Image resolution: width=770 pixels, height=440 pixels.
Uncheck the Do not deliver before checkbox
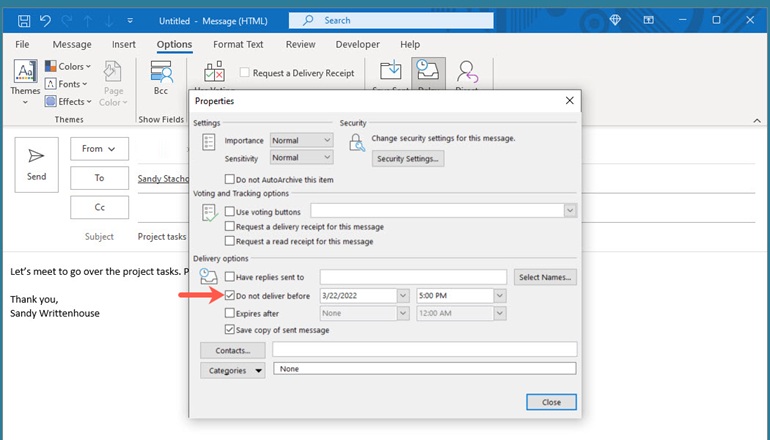click(230, 296)
